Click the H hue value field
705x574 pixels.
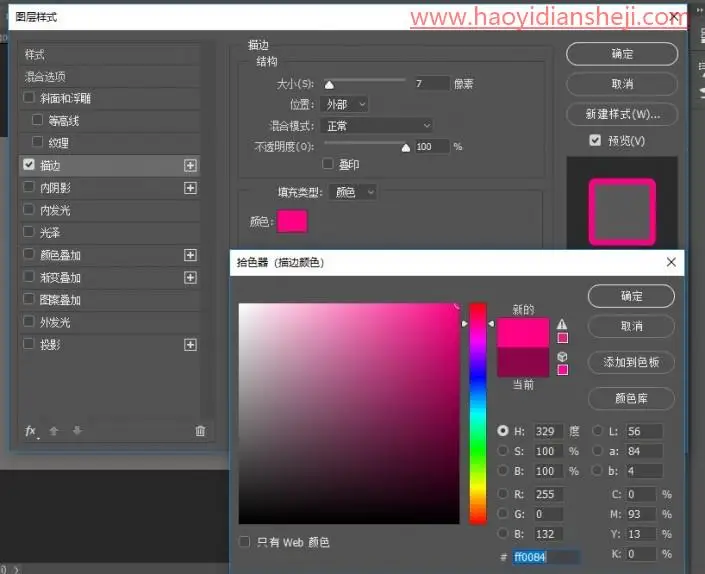pyautogui.click(x=548, y=431)
